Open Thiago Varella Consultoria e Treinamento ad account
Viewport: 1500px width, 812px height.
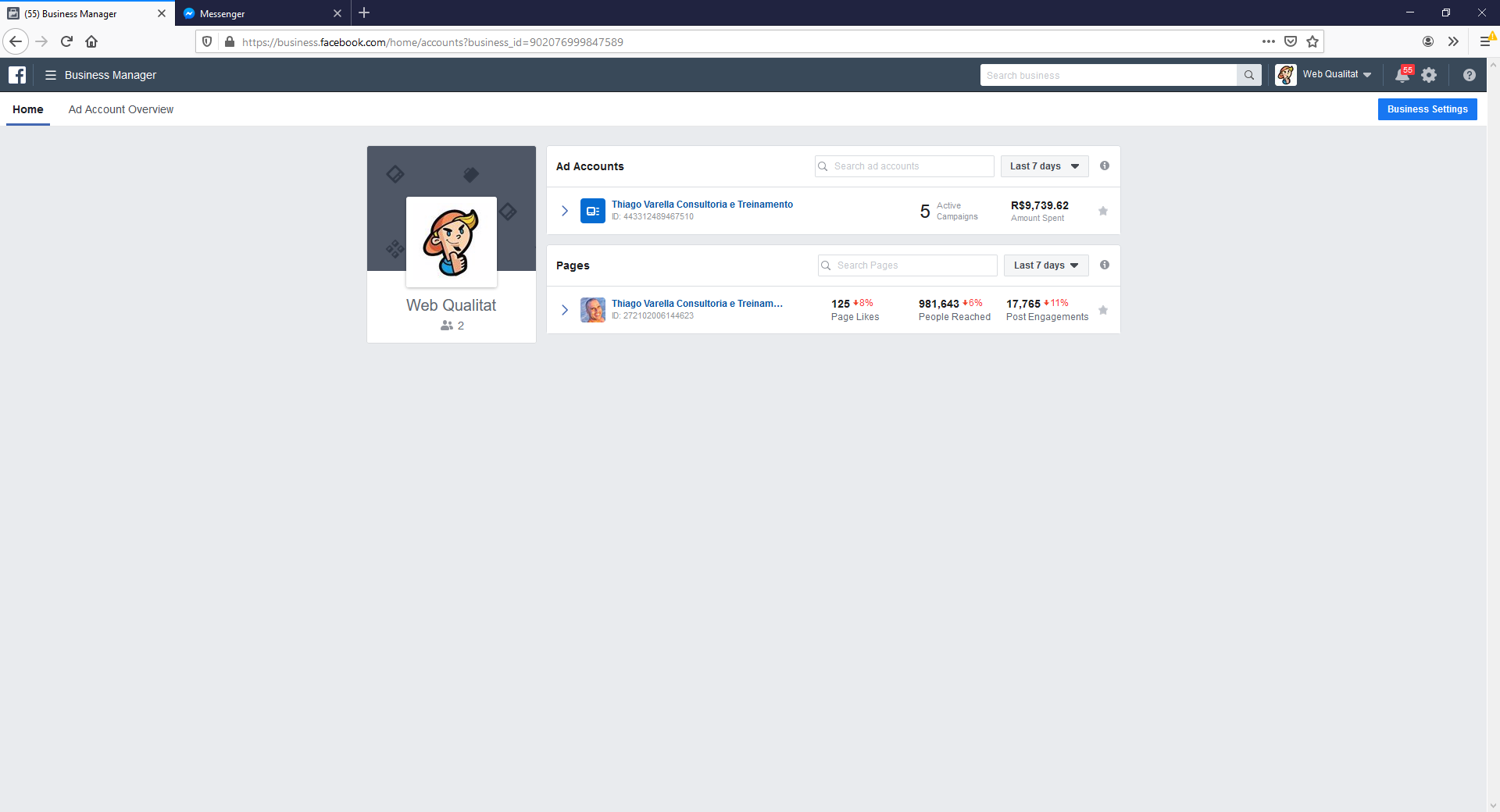tap(702, 205)
